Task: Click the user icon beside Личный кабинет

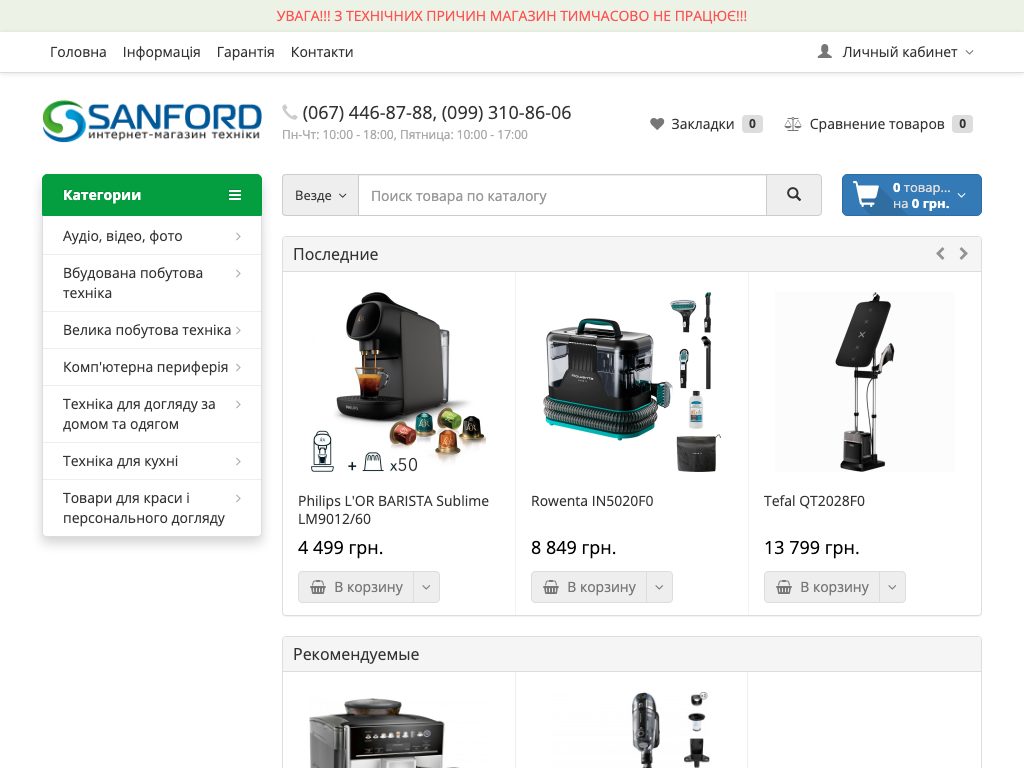Action: click(825, 51)
